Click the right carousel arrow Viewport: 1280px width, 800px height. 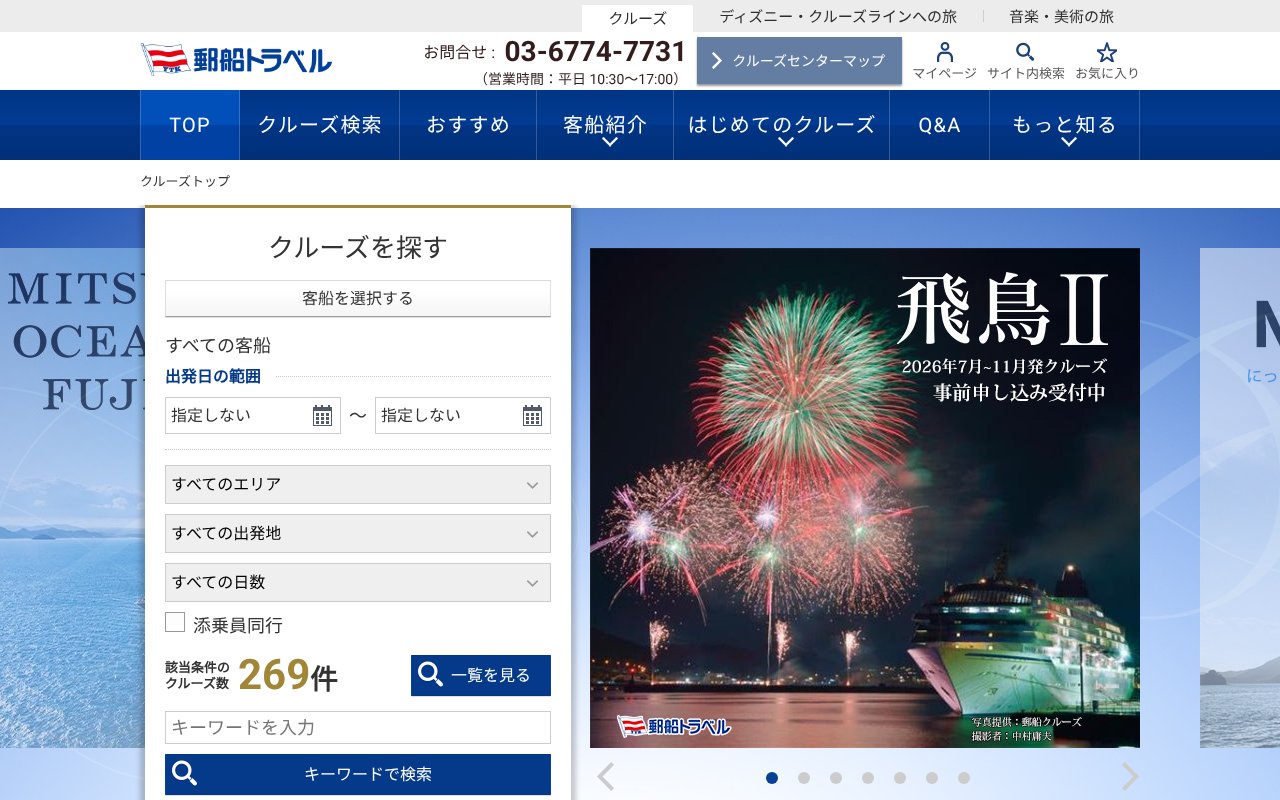1129,775
